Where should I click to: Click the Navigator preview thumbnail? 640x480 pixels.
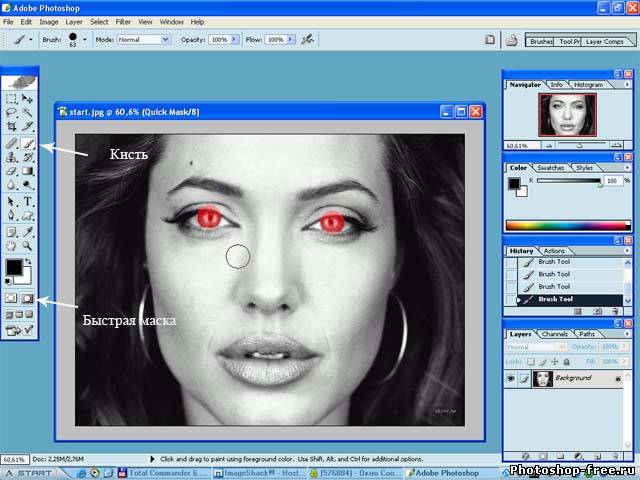(567, 115)
